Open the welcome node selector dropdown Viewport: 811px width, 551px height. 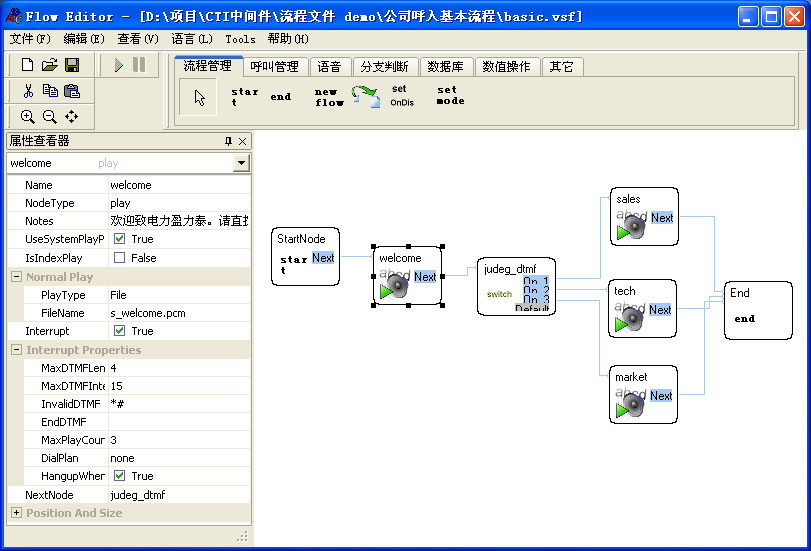point(241,163)
